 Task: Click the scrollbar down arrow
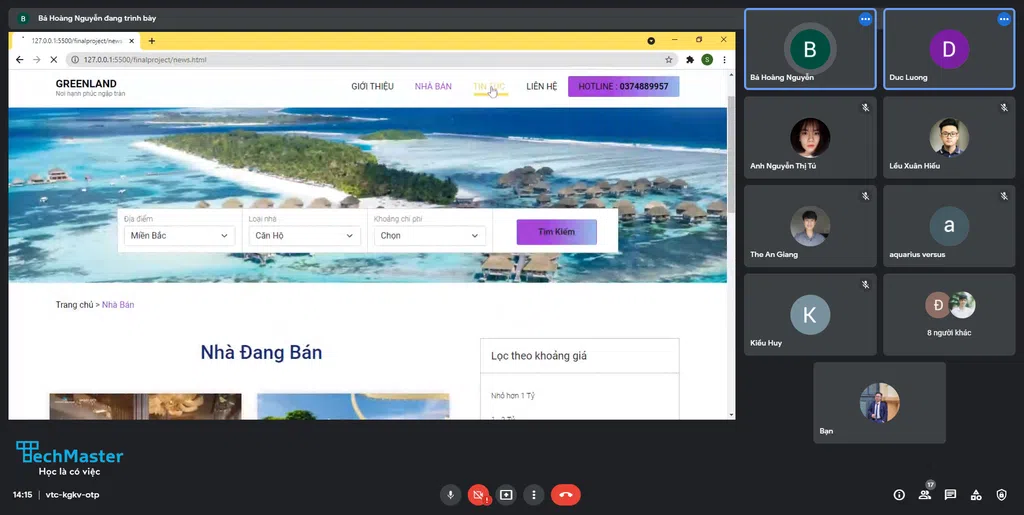(731, 414)
